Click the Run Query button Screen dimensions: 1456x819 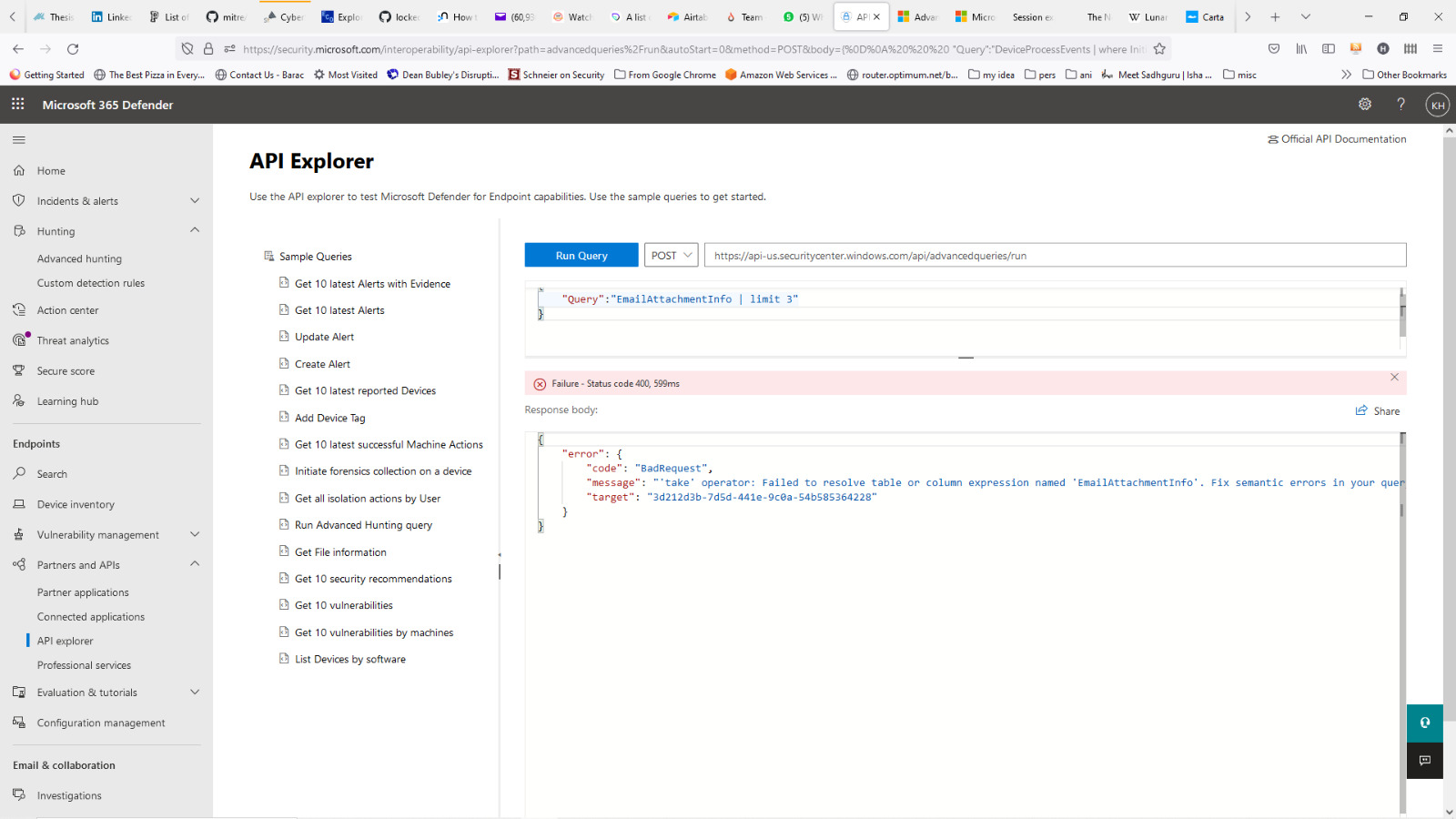coord(581,256)
